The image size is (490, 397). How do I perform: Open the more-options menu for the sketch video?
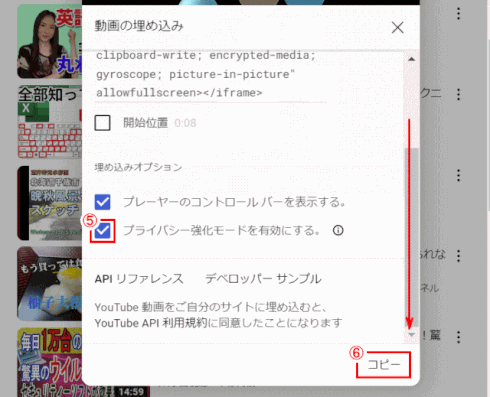459,175
